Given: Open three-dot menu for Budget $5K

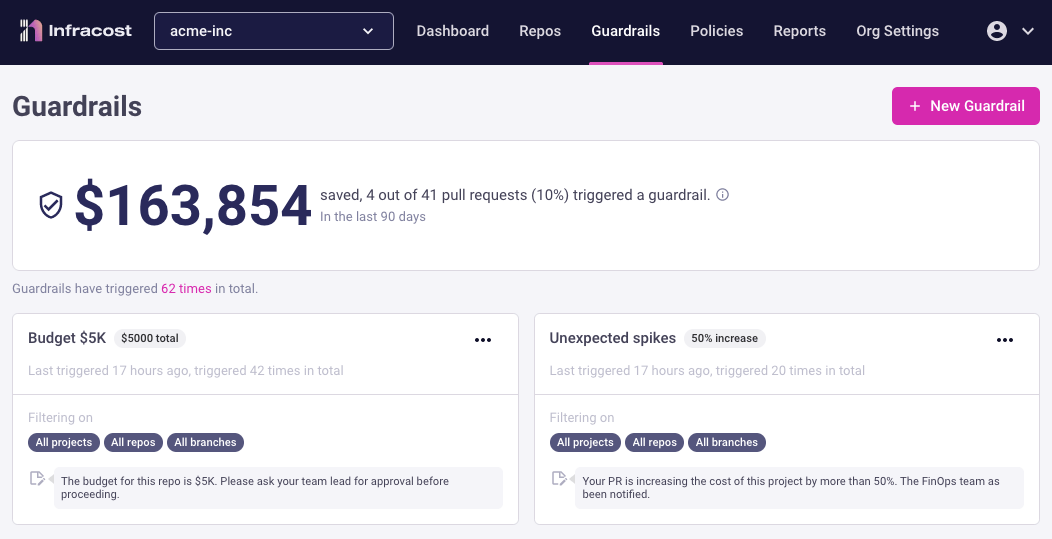Looking at the screenshot, I should click(x=483, y=340).
